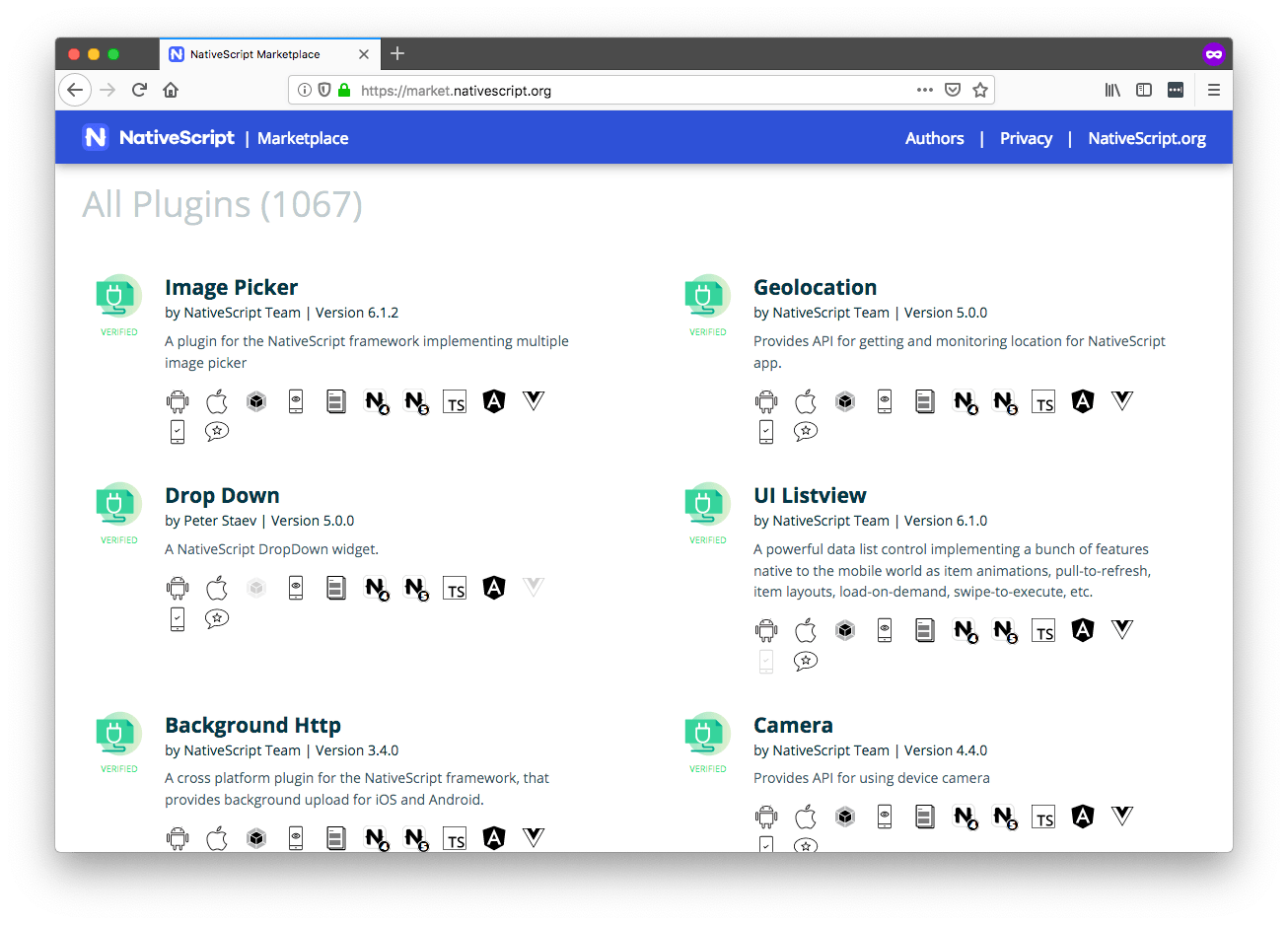Click the TypeScript icon under Camera
The image size is (1288, 925).
tap(1043, 818)
